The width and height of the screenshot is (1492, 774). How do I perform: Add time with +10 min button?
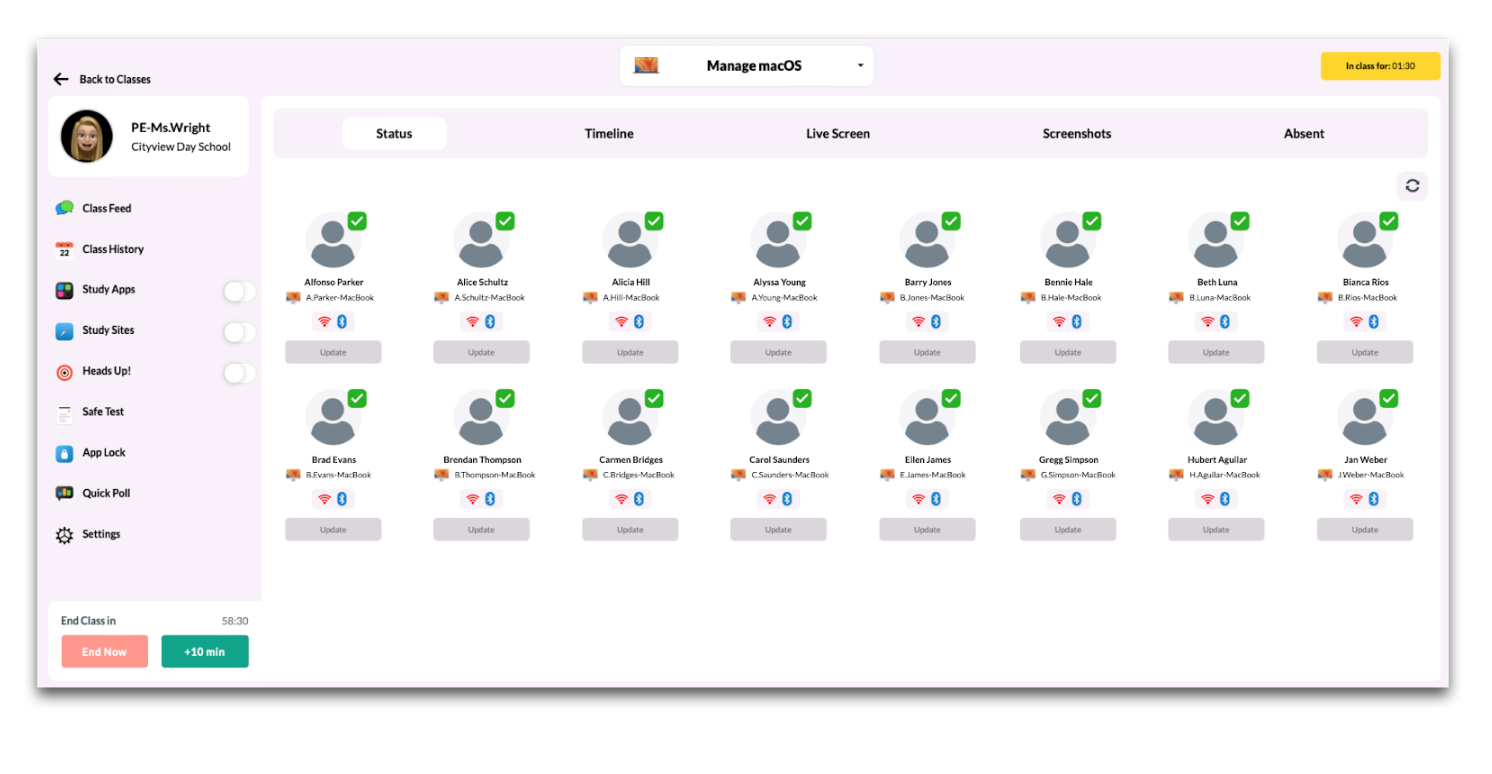pos(205,652)
